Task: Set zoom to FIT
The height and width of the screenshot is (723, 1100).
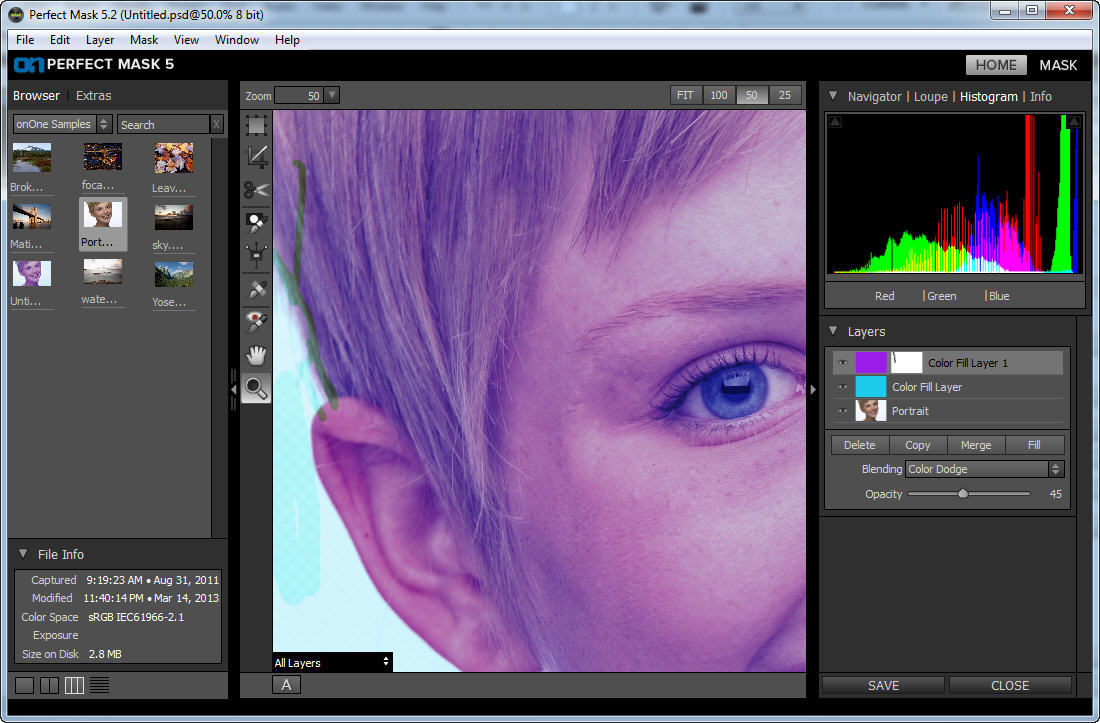Action: click(685, 95)
